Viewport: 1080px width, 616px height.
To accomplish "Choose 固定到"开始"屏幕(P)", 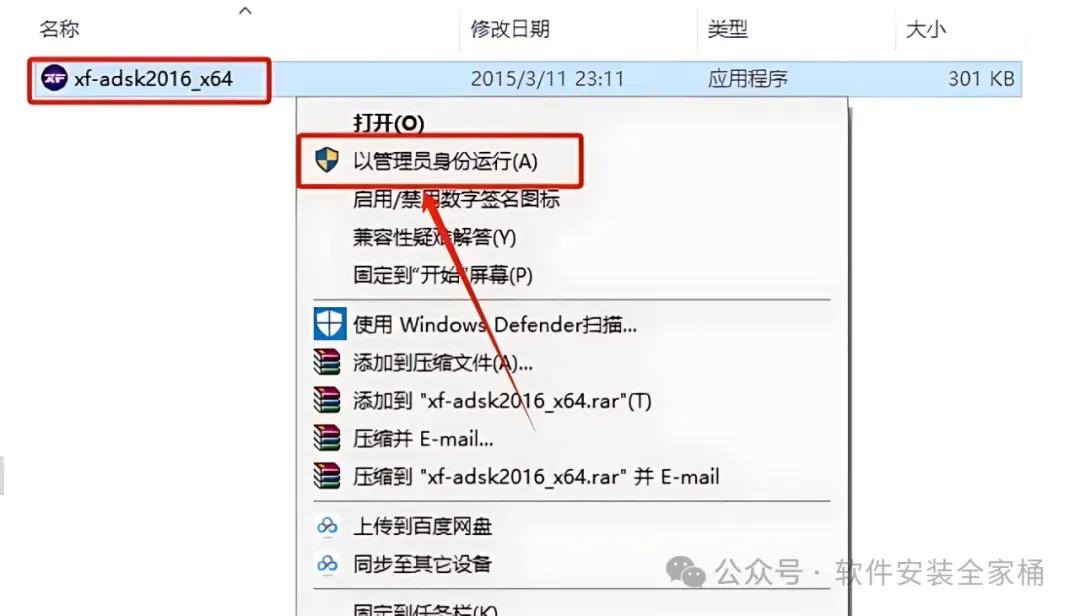I will (442, 275).
